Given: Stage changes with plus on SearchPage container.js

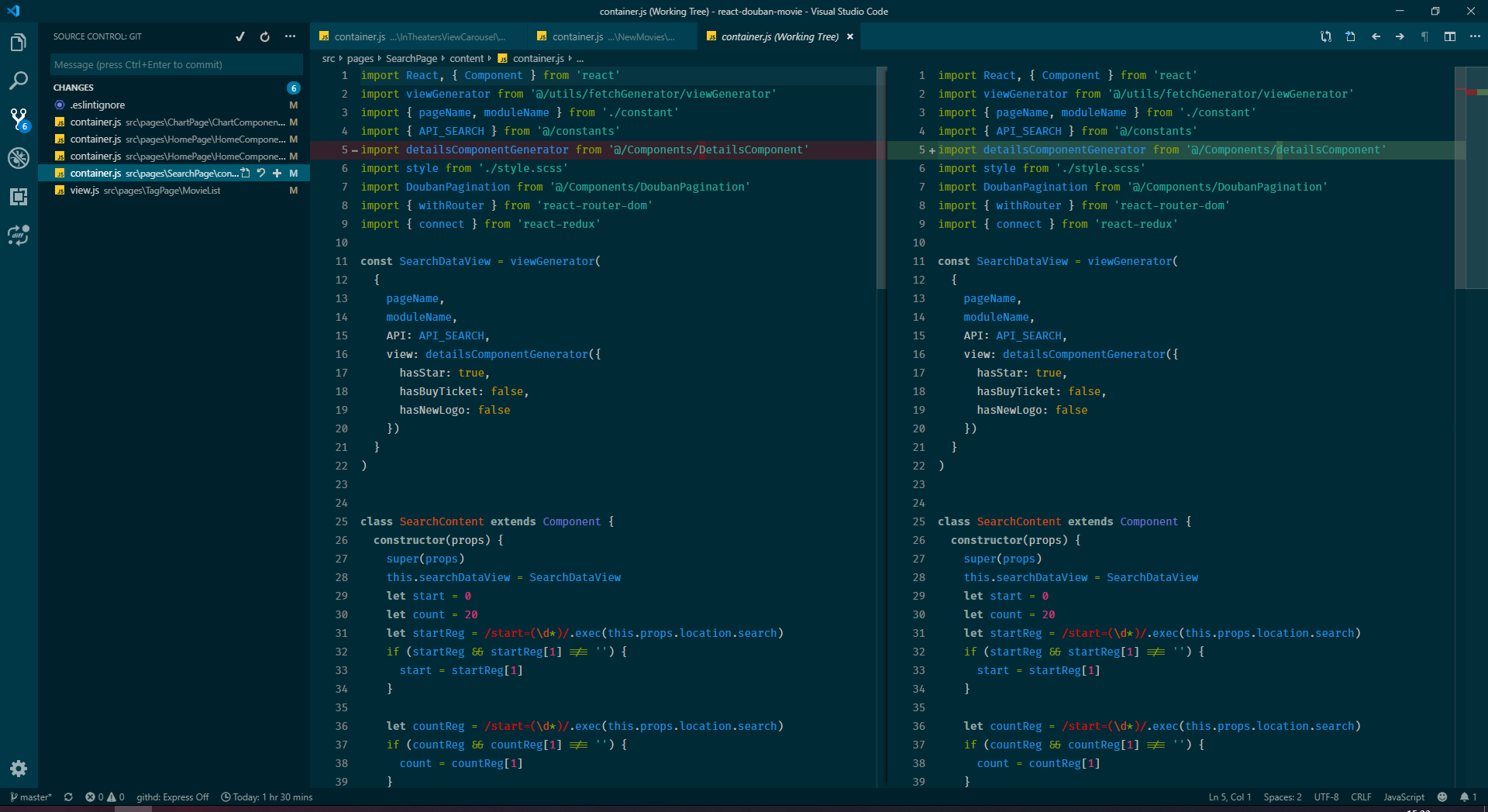Looking at the screenshot, I should click(x=277, y=173).
